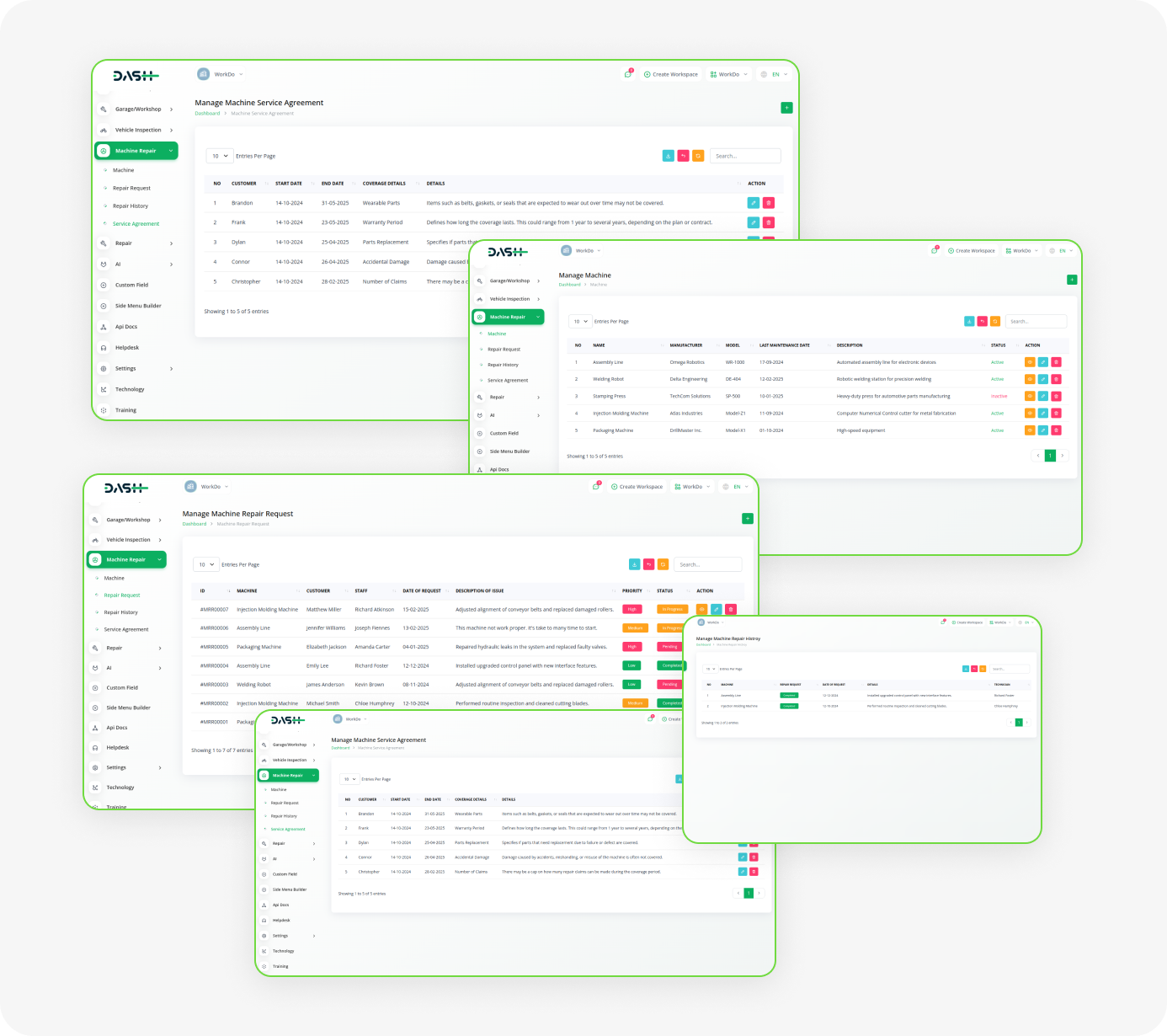Viewport: 1167px width, 1036px height.
Task: Click green plus button in Manage Machine window
Action: [1072, 280]
